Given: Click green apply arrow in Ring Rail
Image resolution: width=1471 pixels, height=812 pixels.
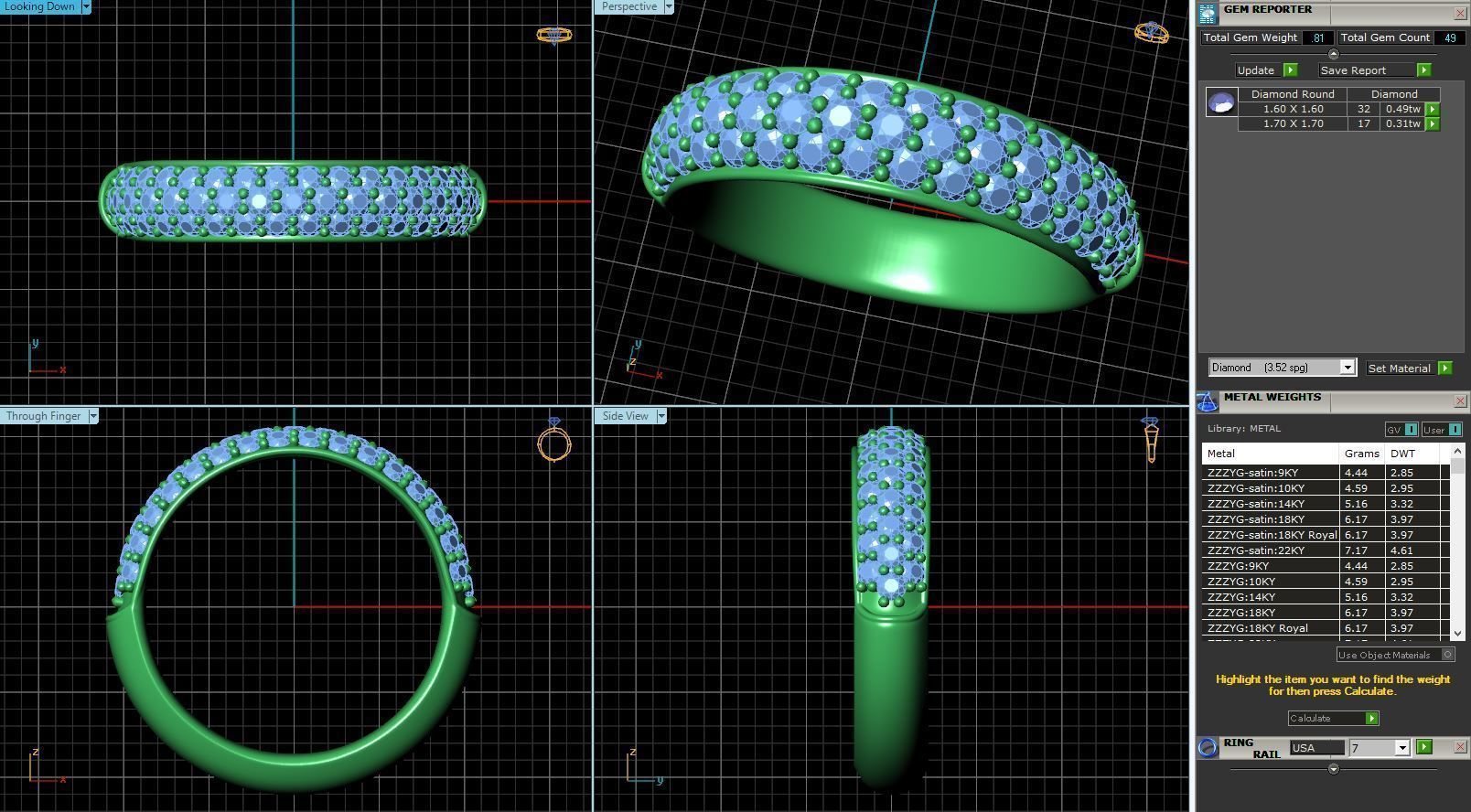Looking at the screenshot, I should (x=1423, y=747).
